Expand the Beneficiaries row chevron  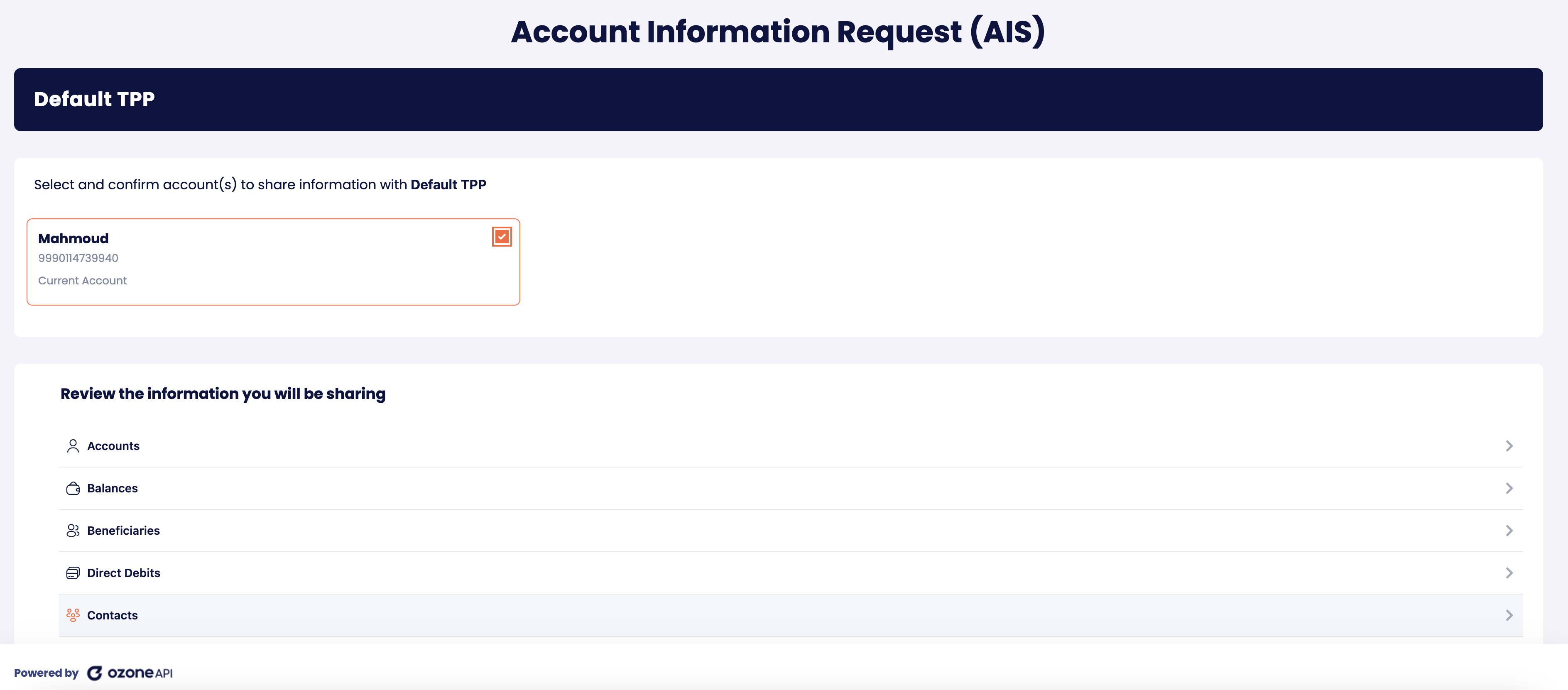click(x=1509, y=531)
